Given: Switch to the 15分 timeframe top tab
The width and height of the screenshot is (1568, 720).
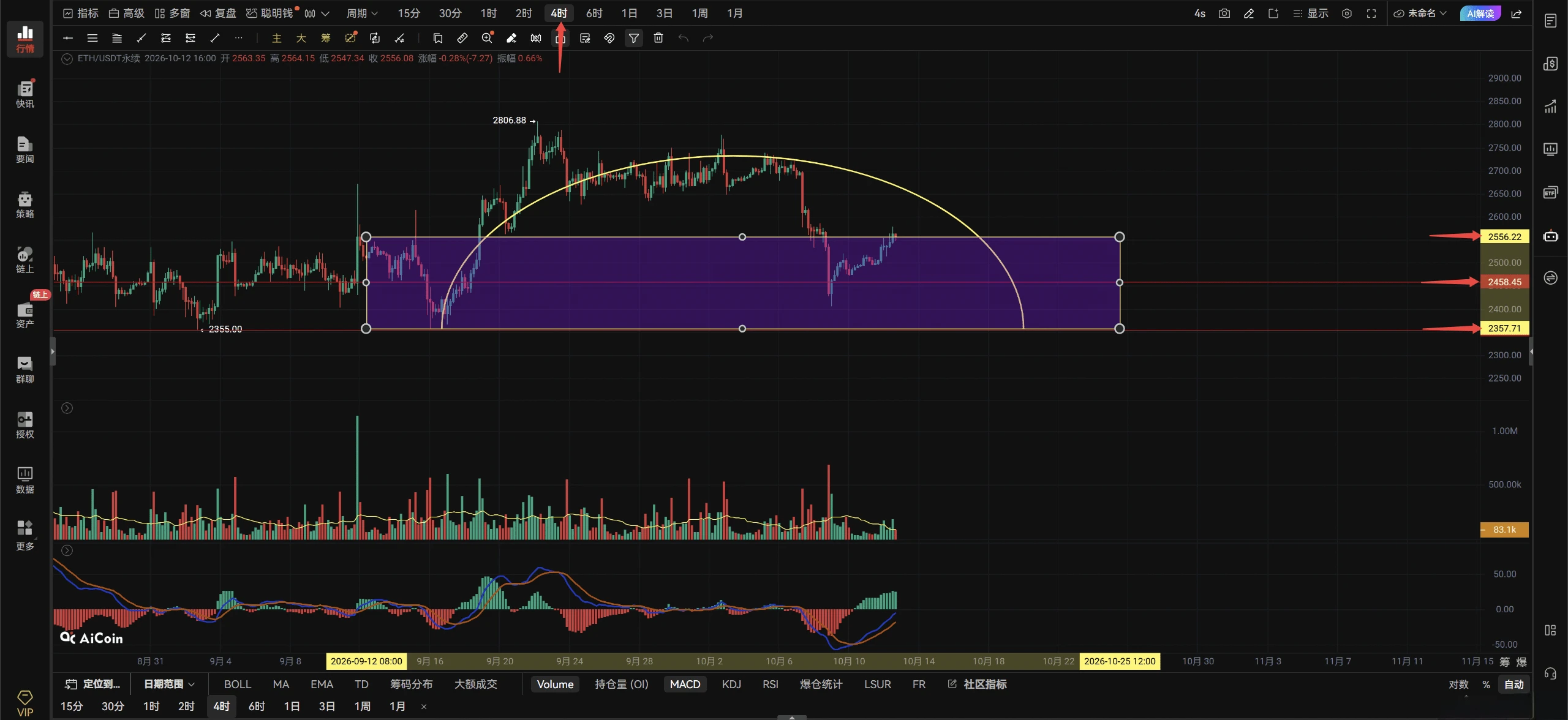Looking at the screenshot, I should pyautogui.click(x=409, y=13).
